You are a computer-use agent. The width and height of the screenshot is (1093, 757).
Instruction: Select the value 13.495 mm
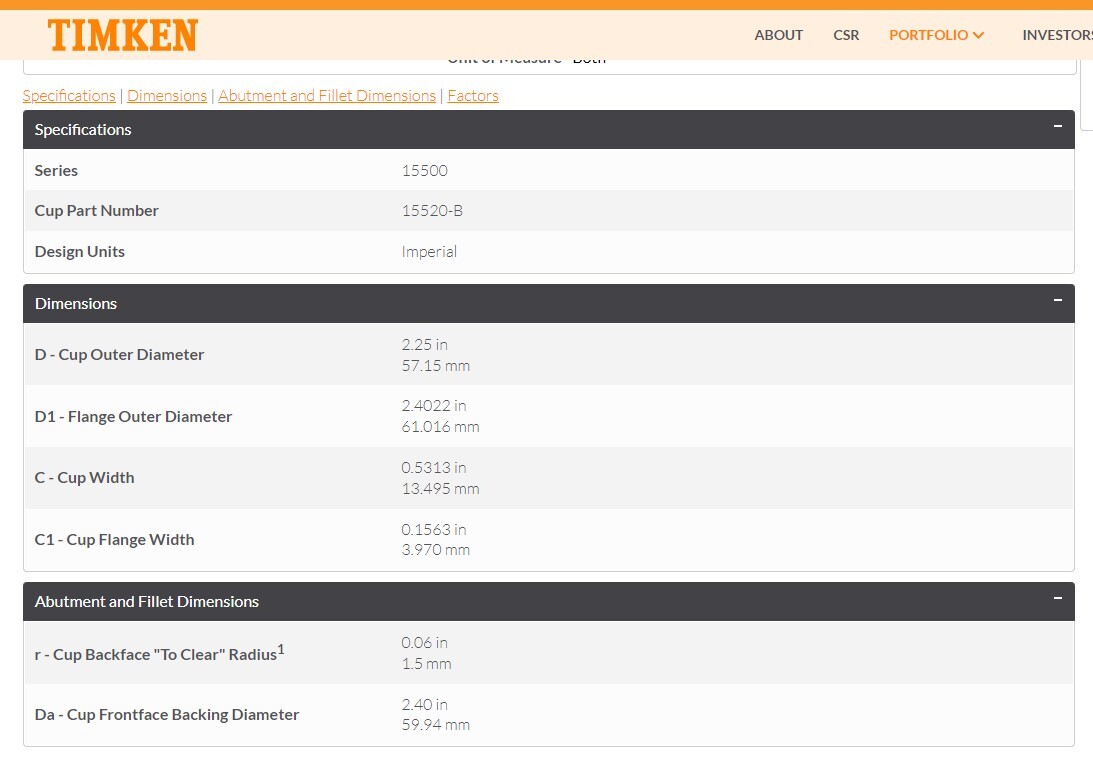click(441, 489)
